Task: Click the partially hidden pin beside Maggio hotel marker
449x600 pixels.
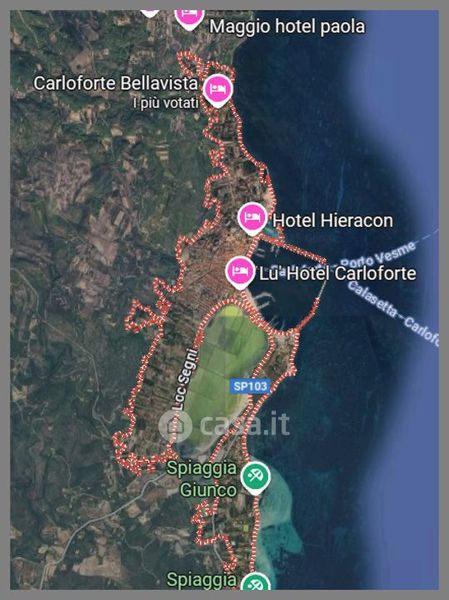Action: 150,13
